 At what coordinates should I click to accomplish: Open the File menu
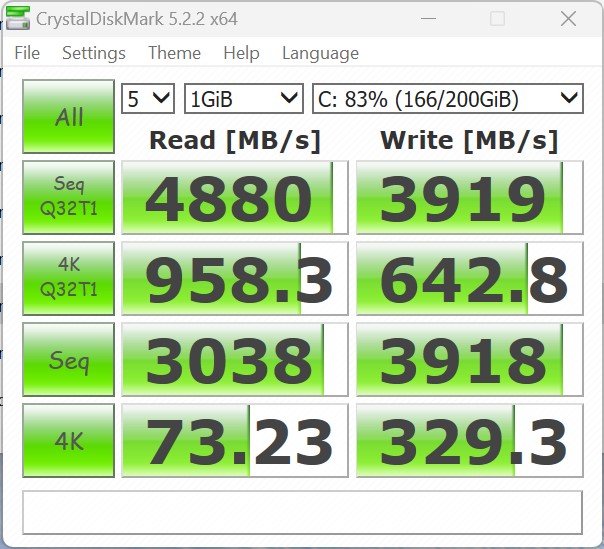[x=27, y=53]
